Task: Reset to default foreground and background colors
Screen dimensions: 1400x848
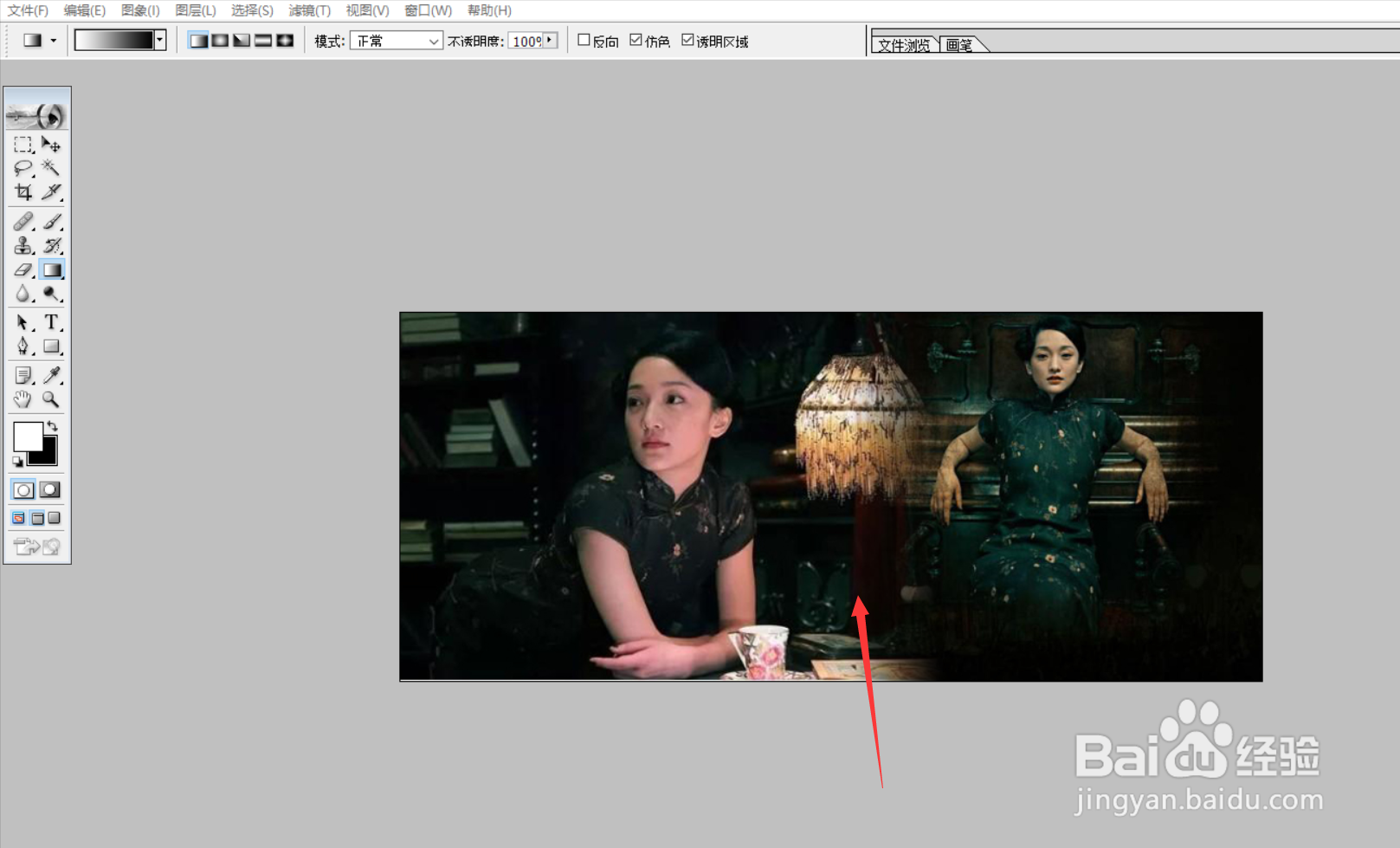Action: [17, 462]
